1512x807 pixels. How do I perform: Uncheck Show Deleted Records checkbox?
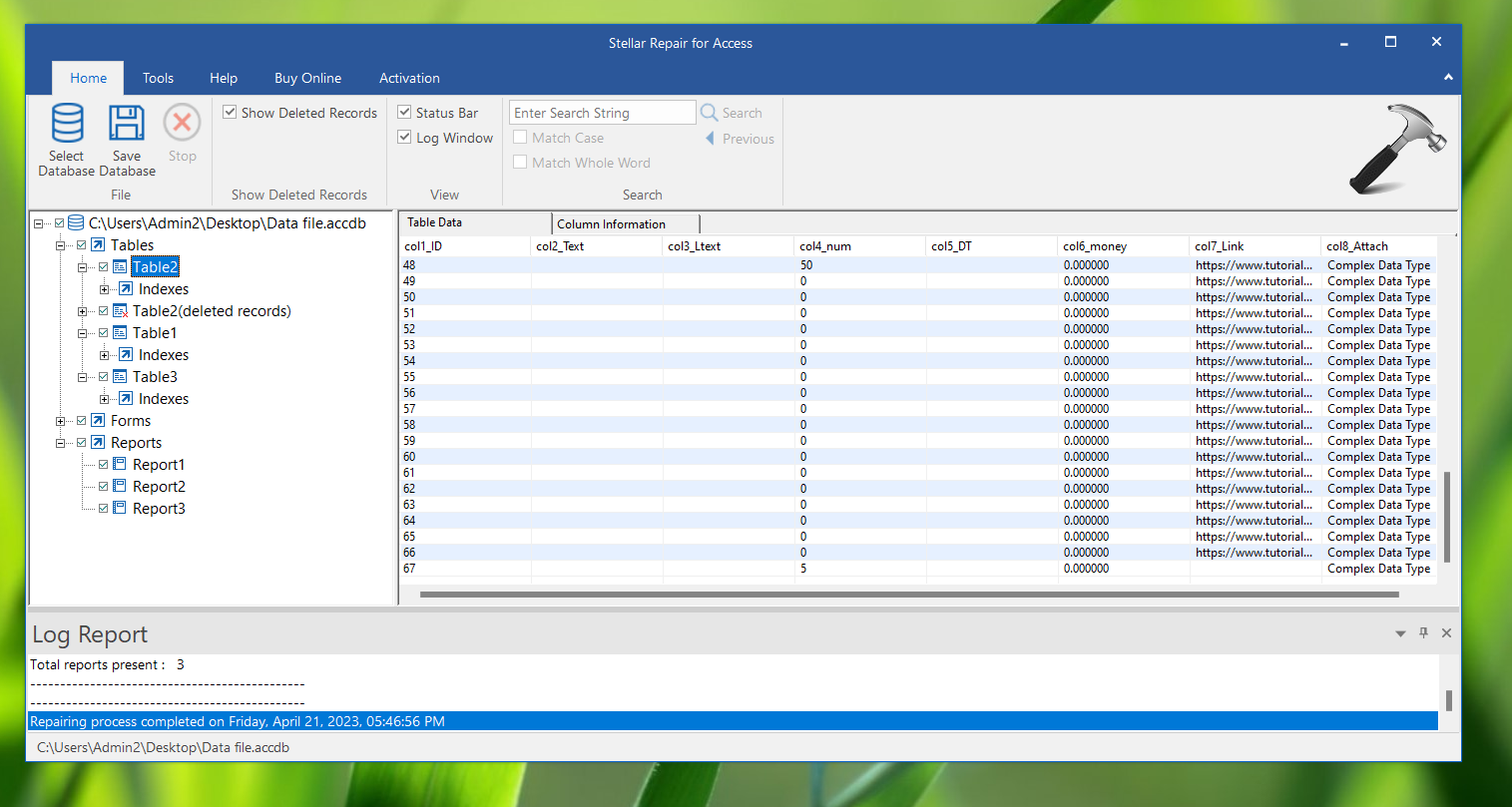pos(230,113)
